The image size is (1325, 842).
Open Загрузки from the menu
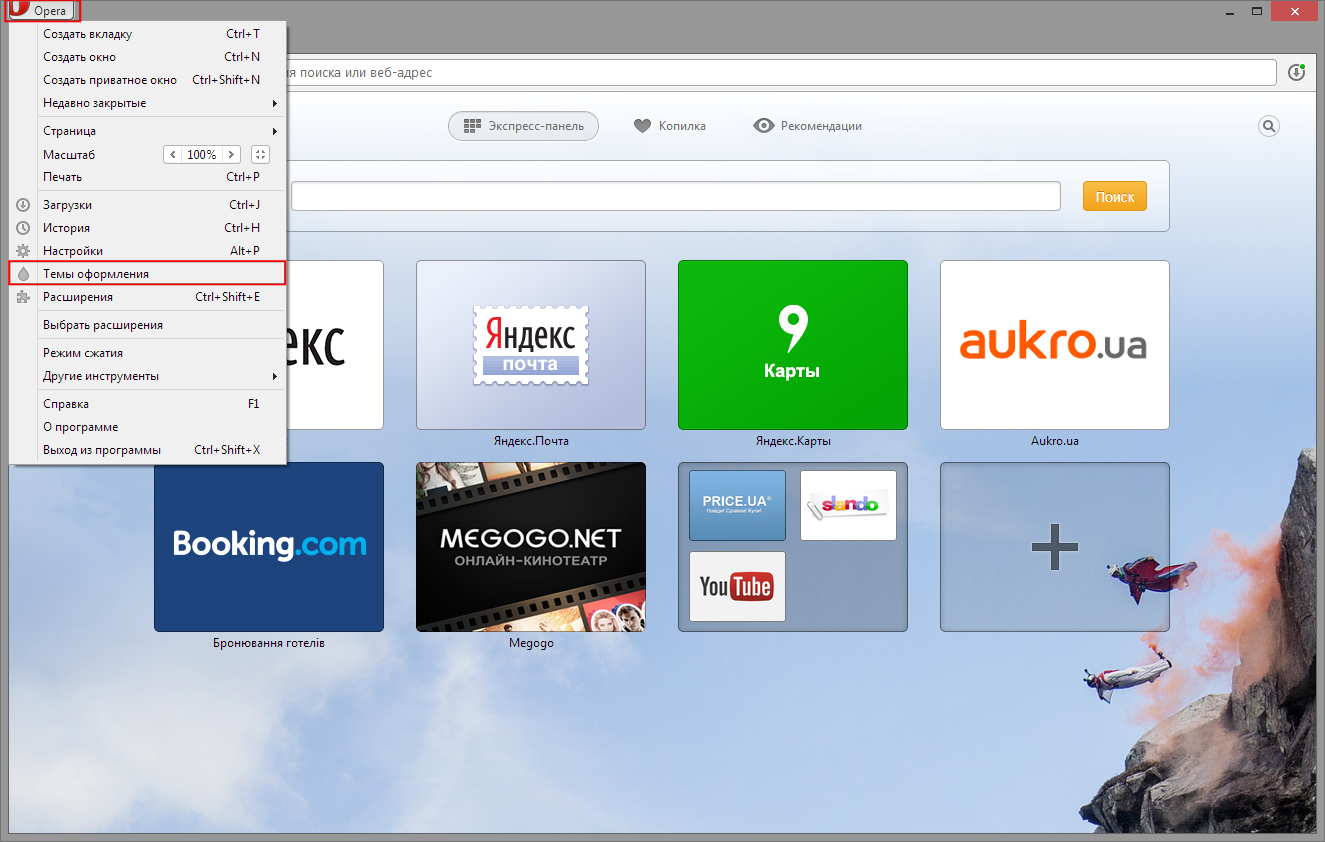(148, 205)
